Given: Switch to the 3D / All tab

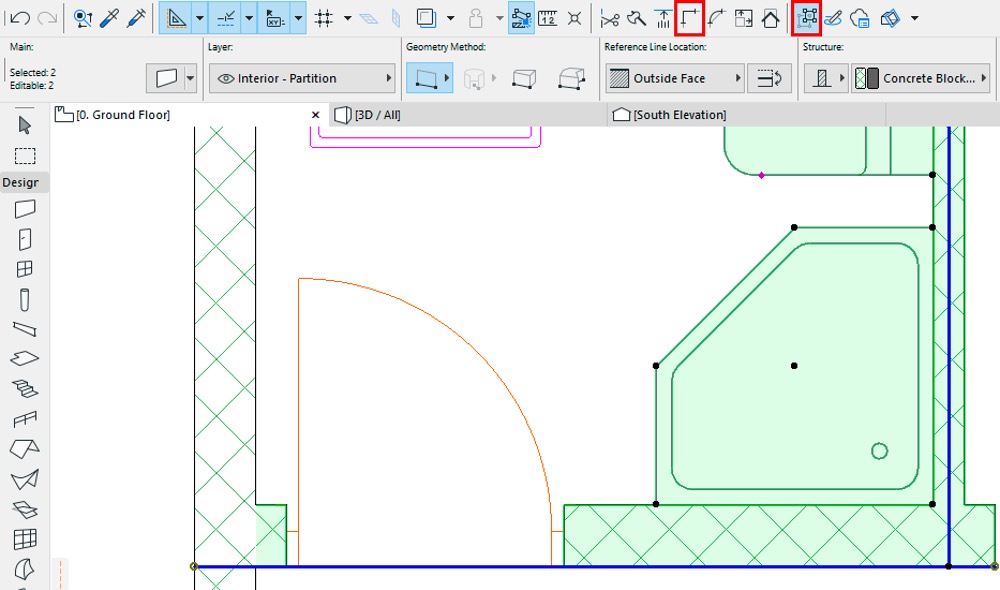Looking at the screenshot, I should [x=378, y=115].
